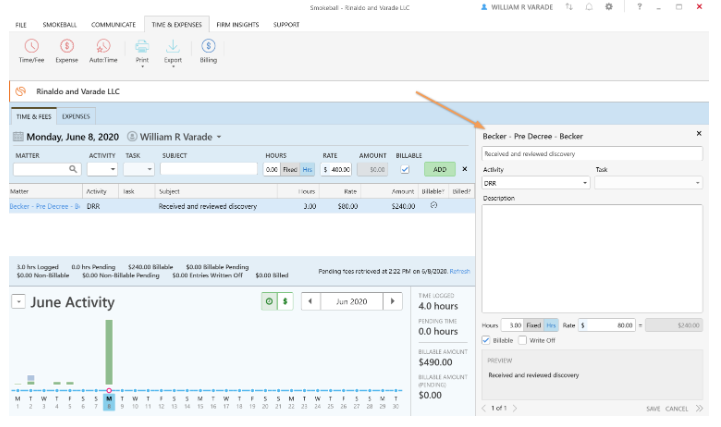Open settings gear icon

609,7
